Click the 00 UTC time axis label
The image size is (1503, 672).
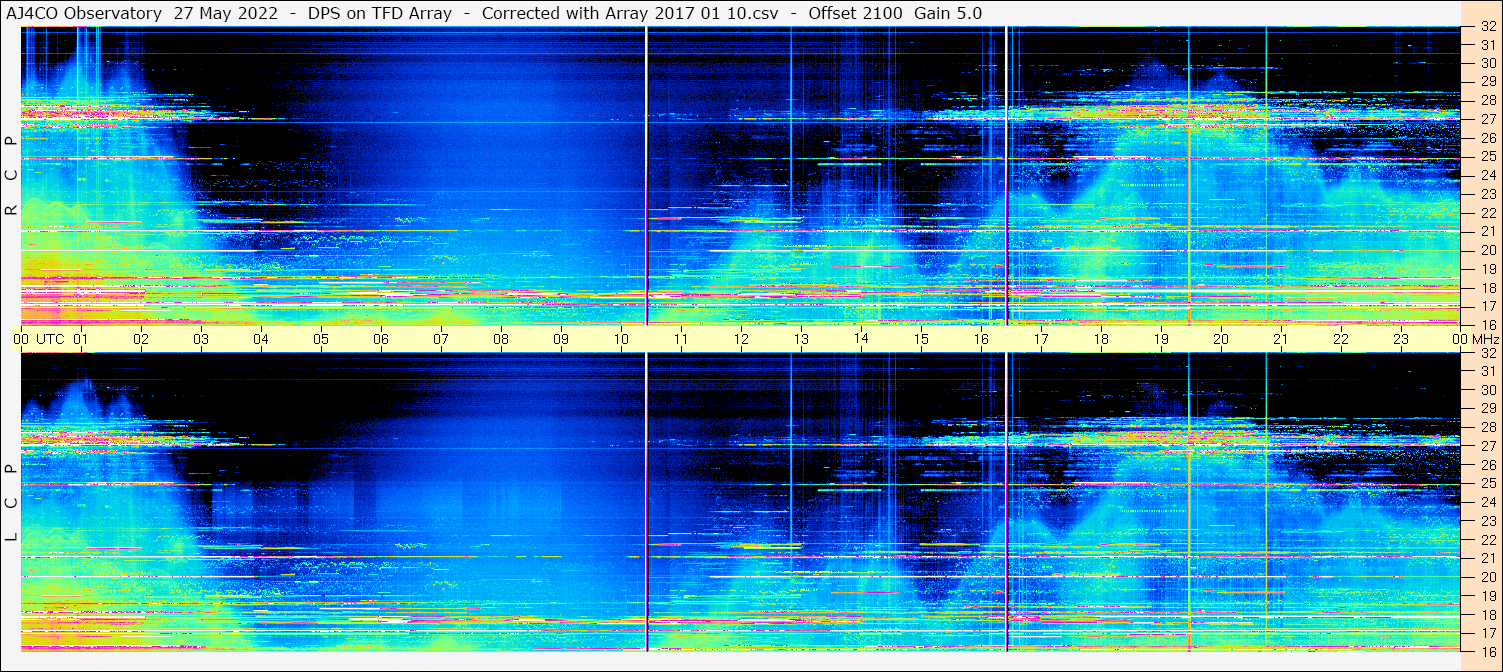point(39,339)
